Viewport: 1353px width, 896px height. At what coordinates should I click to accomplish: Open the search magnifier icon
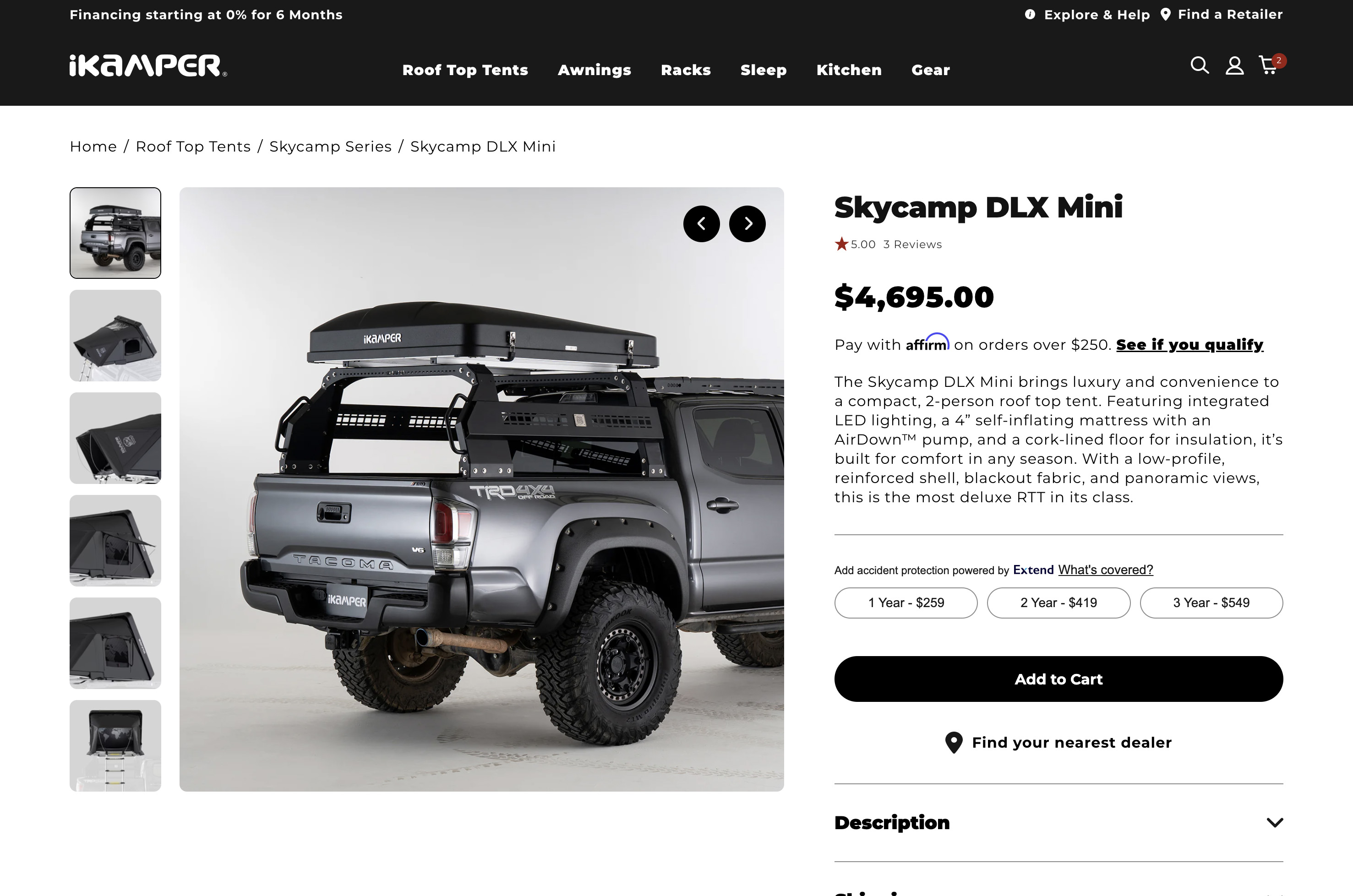(x=1199, y=65)
